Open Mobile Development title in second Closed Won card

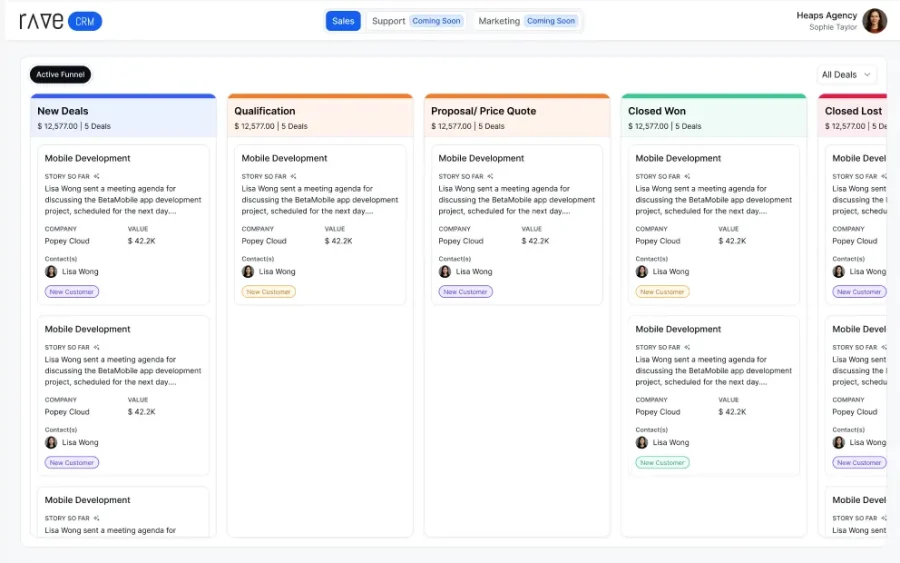tap(678, 329)
